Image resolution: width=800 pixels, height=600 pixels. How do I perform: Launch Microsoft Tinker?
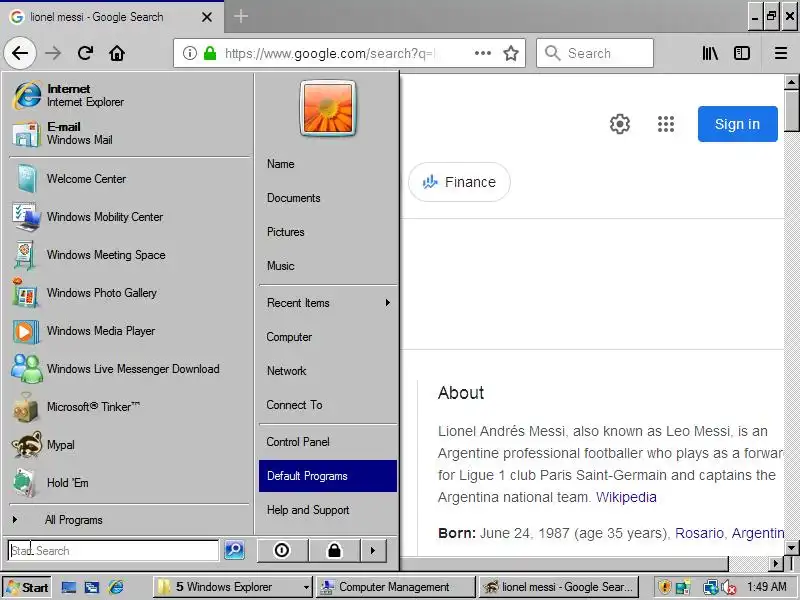(x=130, y=407)
